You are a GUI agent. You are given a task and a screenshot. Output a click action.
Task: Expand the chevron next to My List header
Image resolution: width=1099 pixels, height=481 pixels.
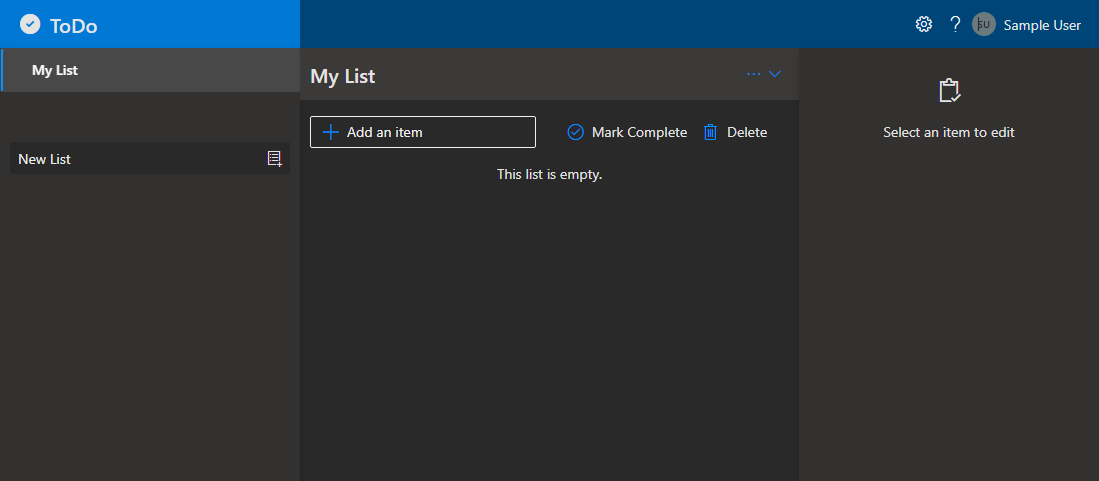(x=774, y=74)
